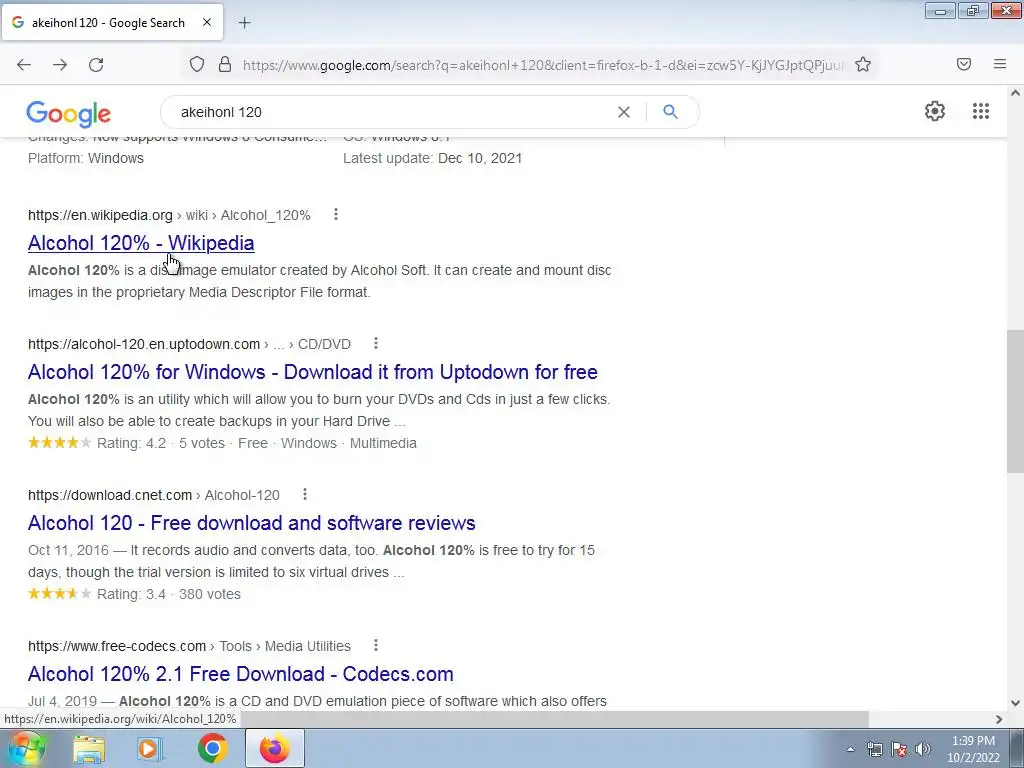Click the horizontal scrollbar right arrow

pos(999,719)
